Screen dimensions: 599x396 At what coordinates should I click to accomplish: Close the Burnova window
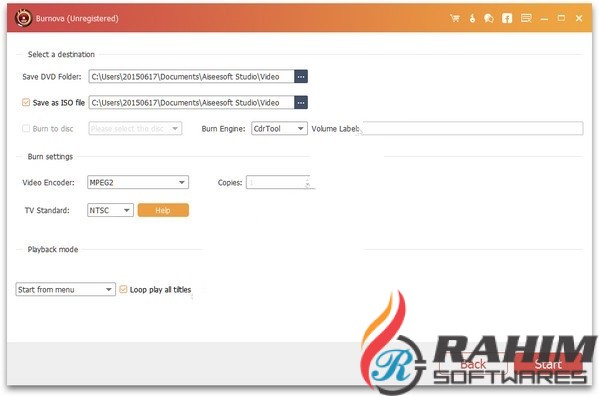click(579, 18)
